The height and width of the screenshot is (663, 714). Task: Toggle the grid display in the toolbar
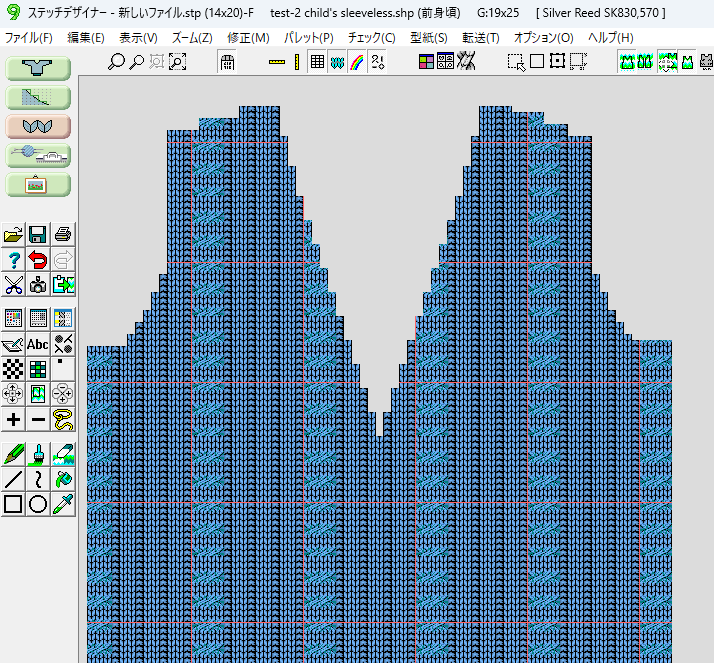click(317, 62)
